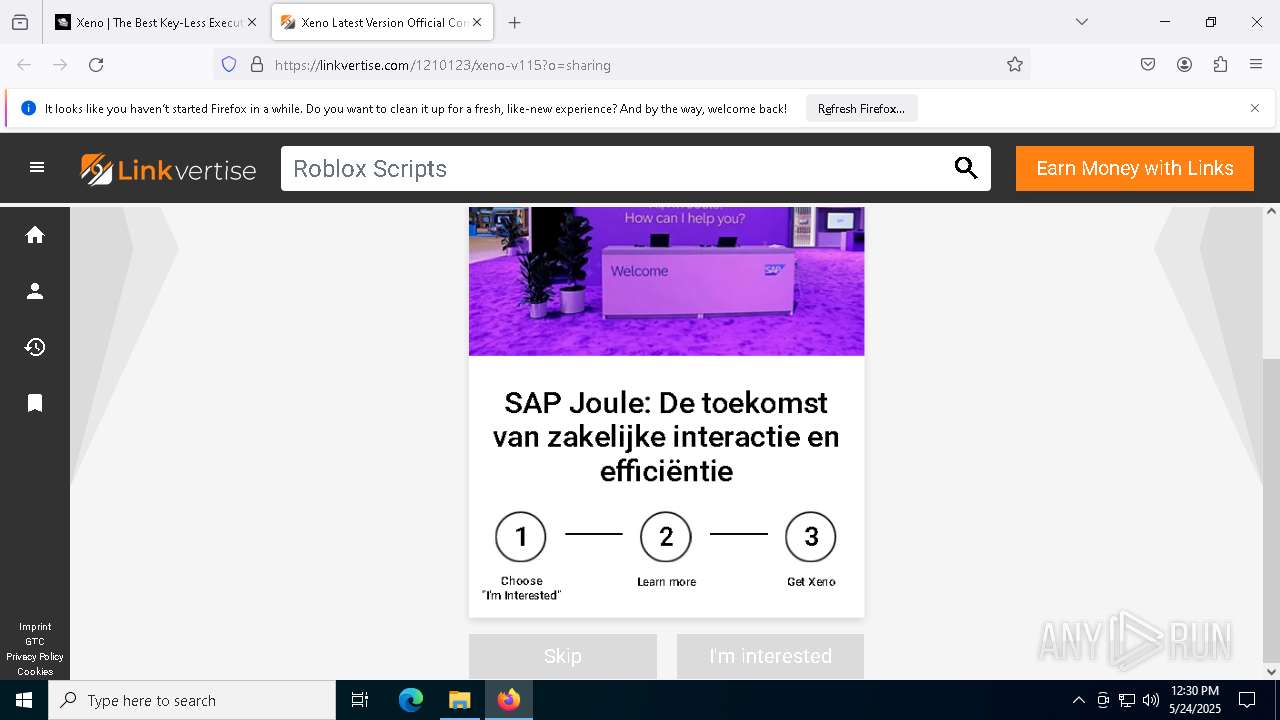1280x720 pixels.
Task: Bookmark this page with star icon
Action: [x=1015, y=65]
